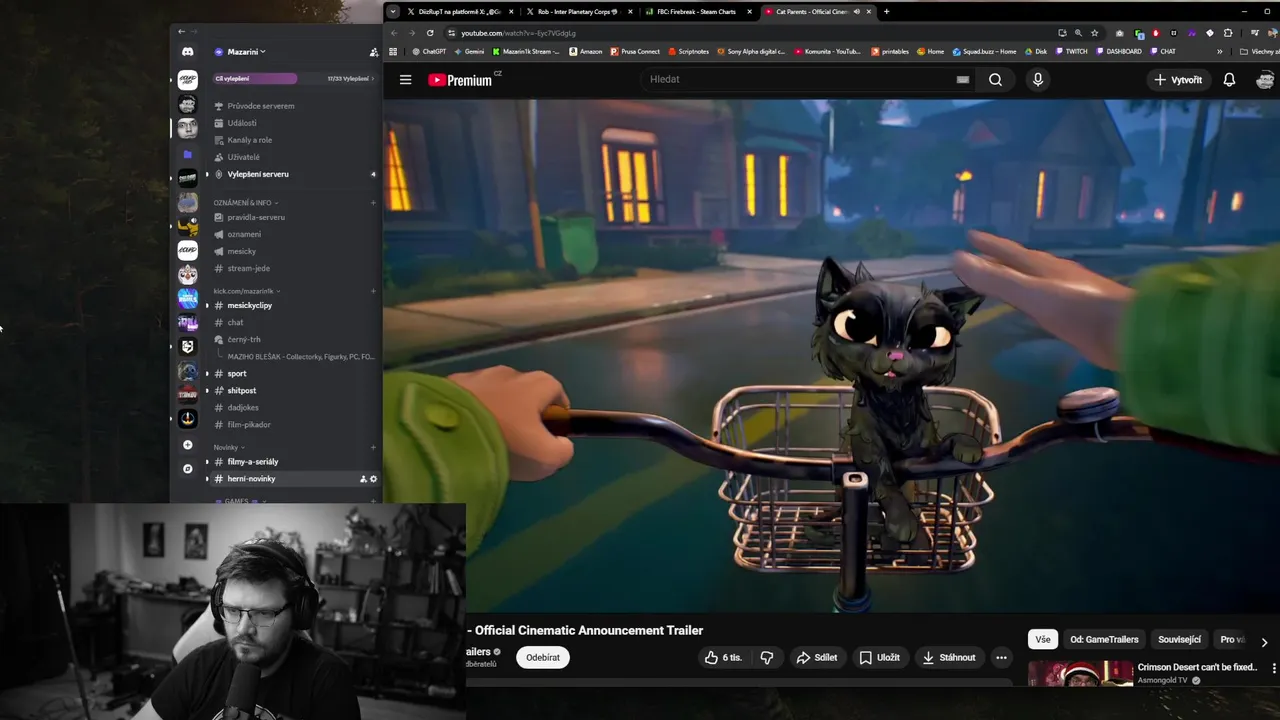Mute the Cat Parents tab audio icon
Viewport: 1280px width, 720px height.
856,12
